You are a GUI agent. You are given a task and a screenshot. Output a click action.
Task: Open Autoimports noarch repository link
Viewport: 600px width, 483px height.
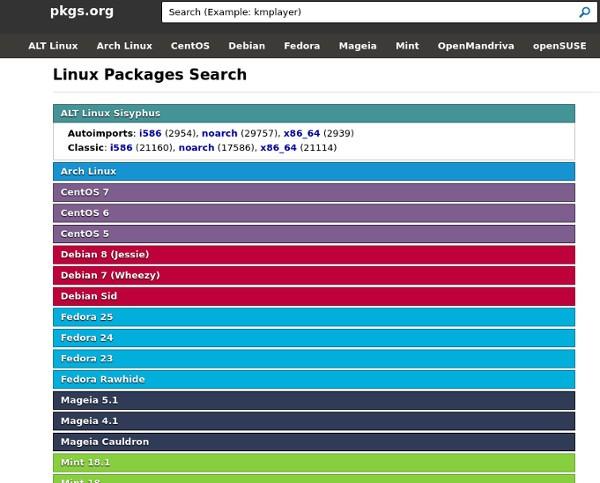(x=220, y=134)
